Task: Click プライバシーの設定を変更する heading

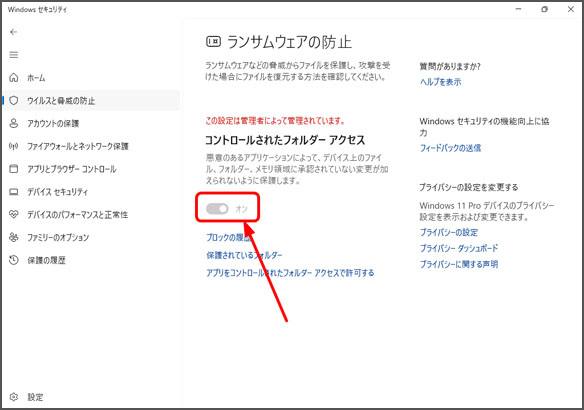Action: (x=469, y=187)
